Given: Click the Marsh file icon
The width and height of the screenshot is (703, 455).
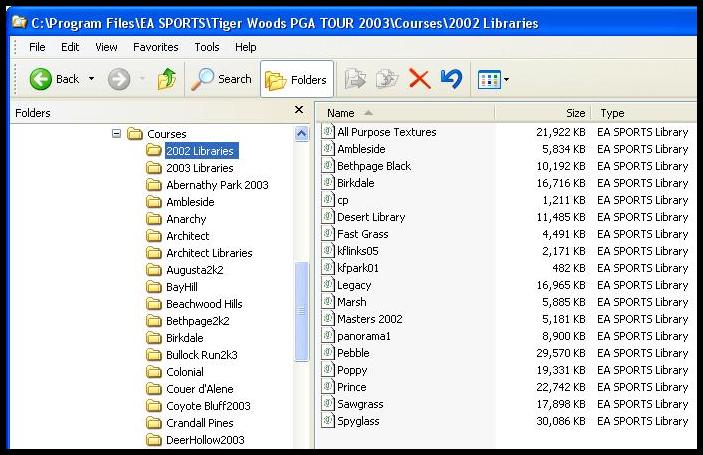Looking at the screenshot, I should [x=328, y=302].
